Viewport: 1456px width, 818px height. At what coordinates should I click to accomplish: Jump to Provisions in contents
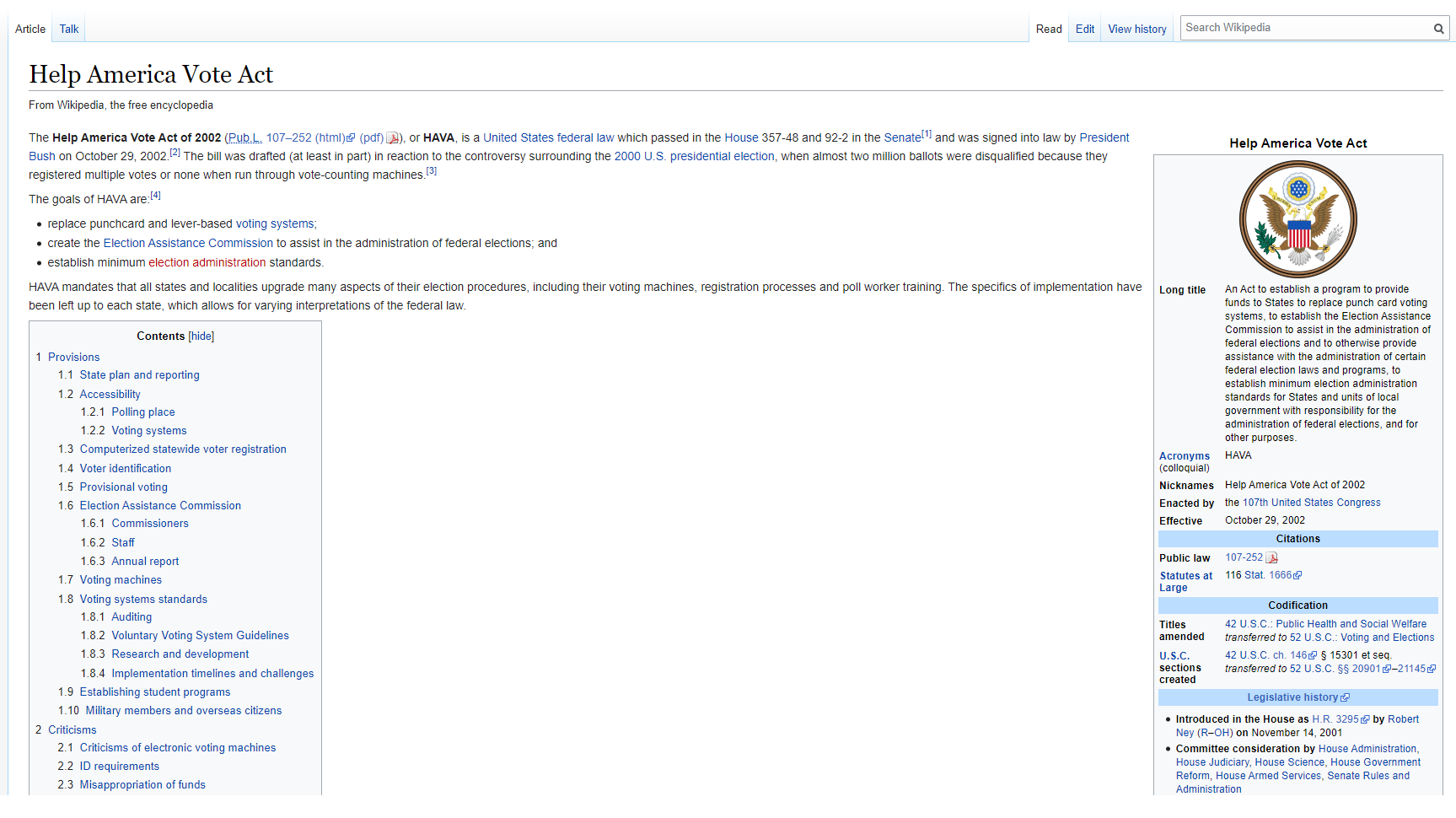point(73,358)
